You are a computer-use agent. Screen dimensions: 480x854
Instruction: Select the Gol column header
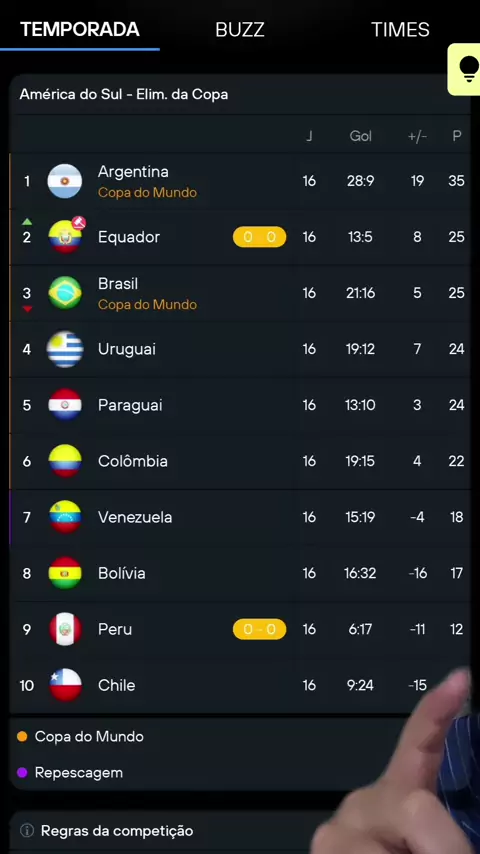click(361, 136)
